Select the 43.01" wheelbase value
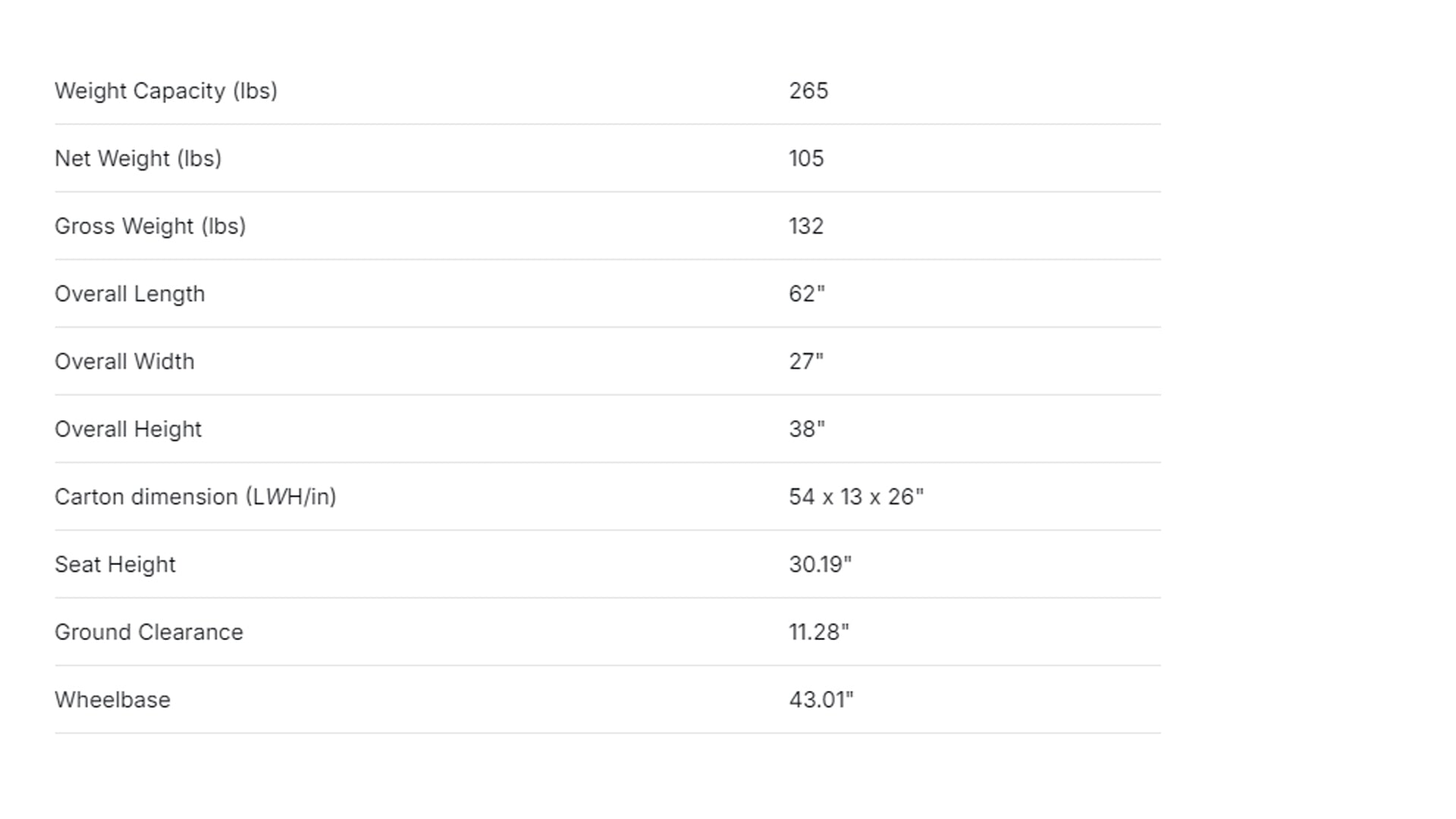 point(821,699)
